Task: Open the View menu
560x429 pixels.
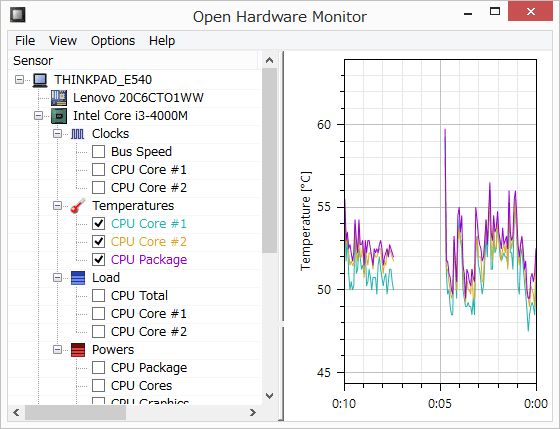Action: [x=63, y=41]
